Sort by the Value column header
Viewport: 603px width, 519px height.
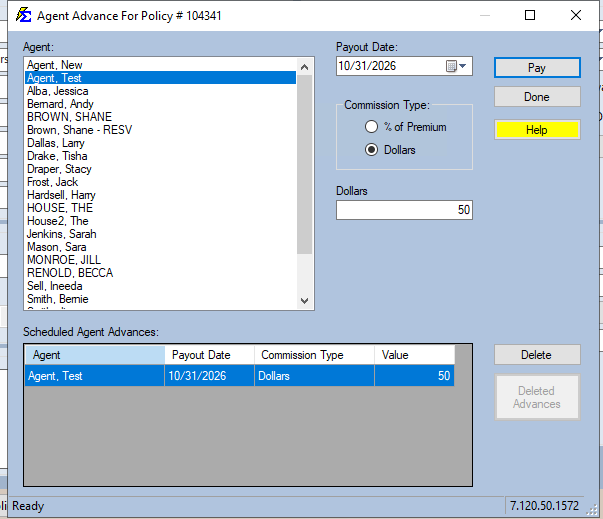pyautogui.click(x=415, y=355)
